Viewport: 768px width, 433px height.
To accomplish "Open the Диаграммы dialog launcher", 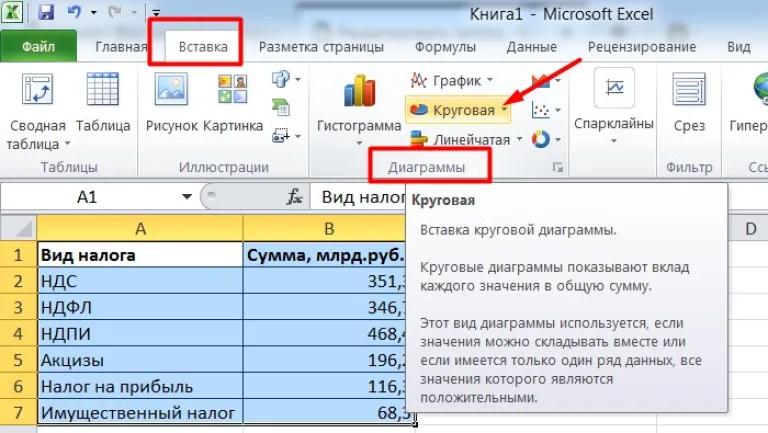I will (557, 168).
